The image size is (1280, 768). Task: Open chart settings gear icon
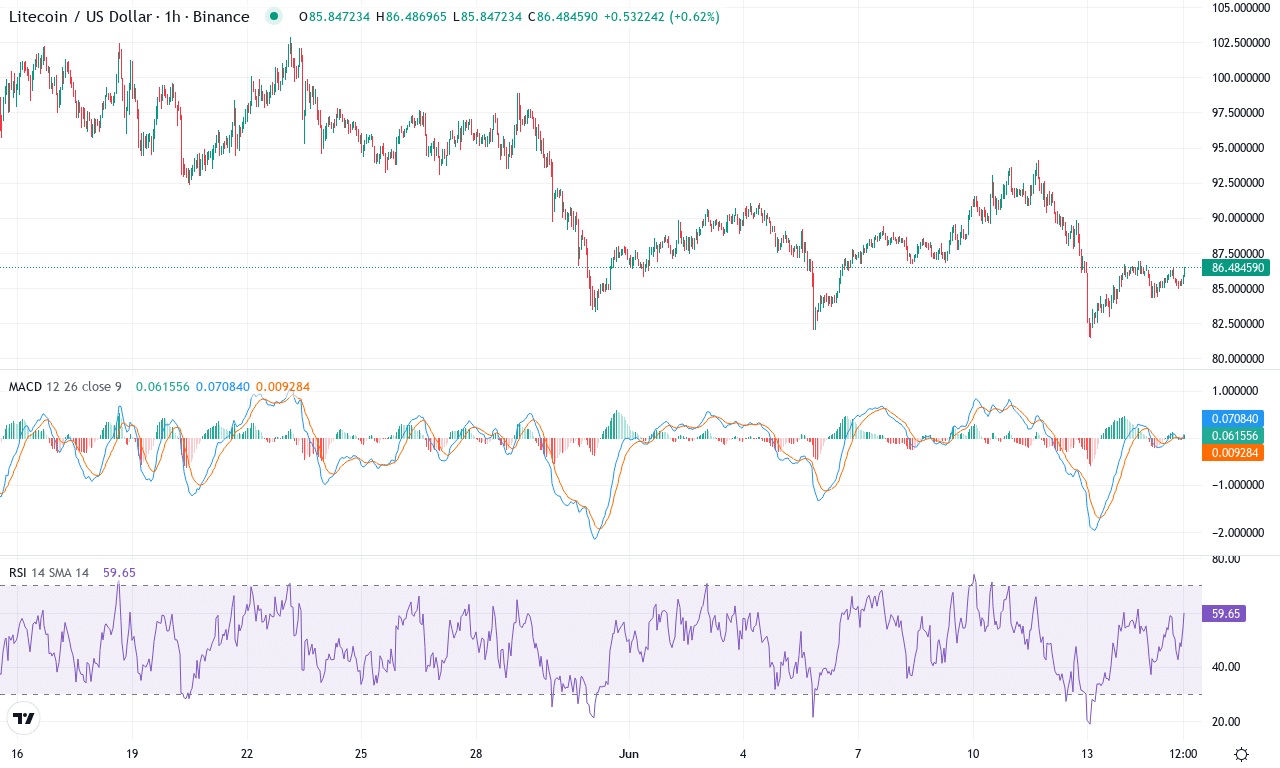[x=1241, y=754]
